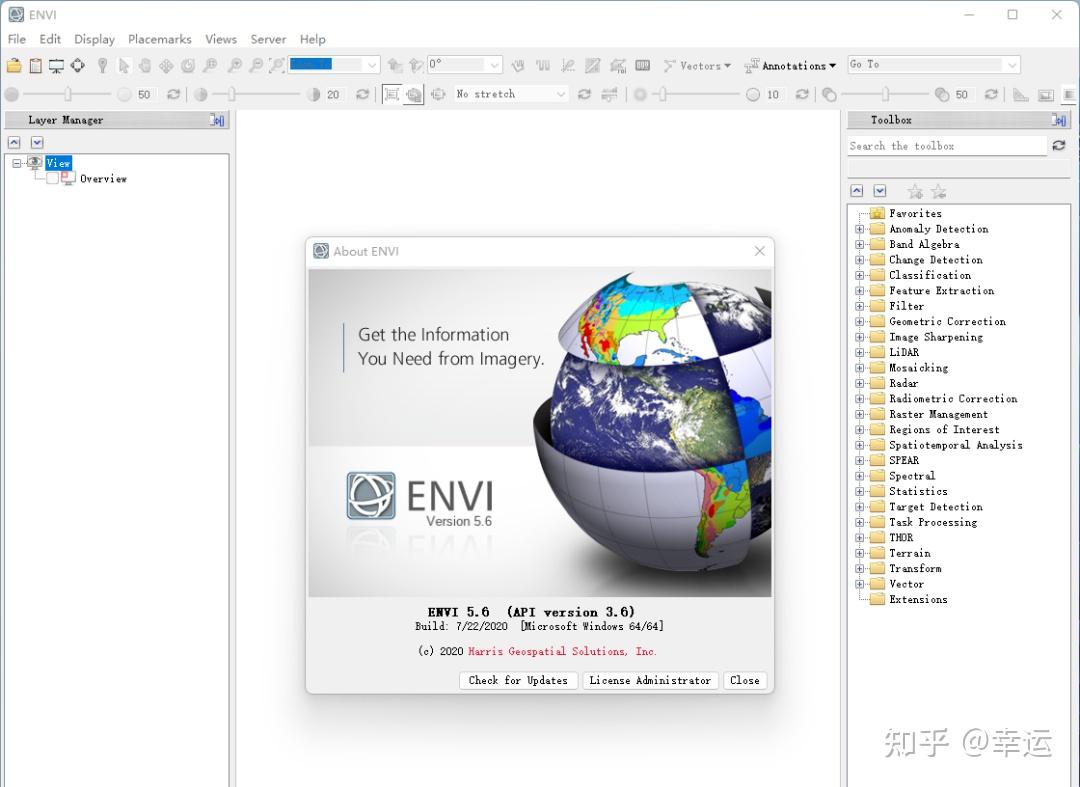Screen dimensions: 1080x787
Task: Check for Updates in the About dialog
Action: click(517, 680)
